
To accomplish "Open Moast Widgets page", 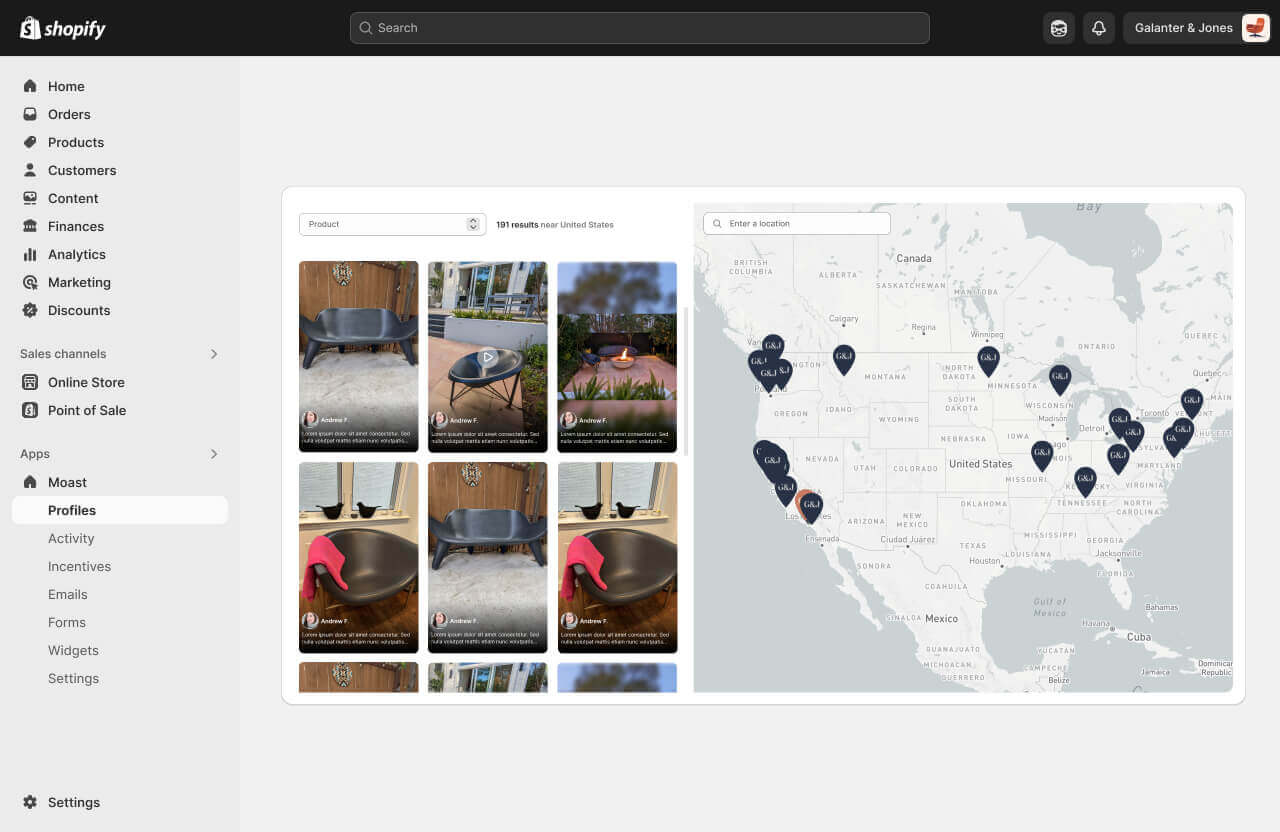I will 73,650.
